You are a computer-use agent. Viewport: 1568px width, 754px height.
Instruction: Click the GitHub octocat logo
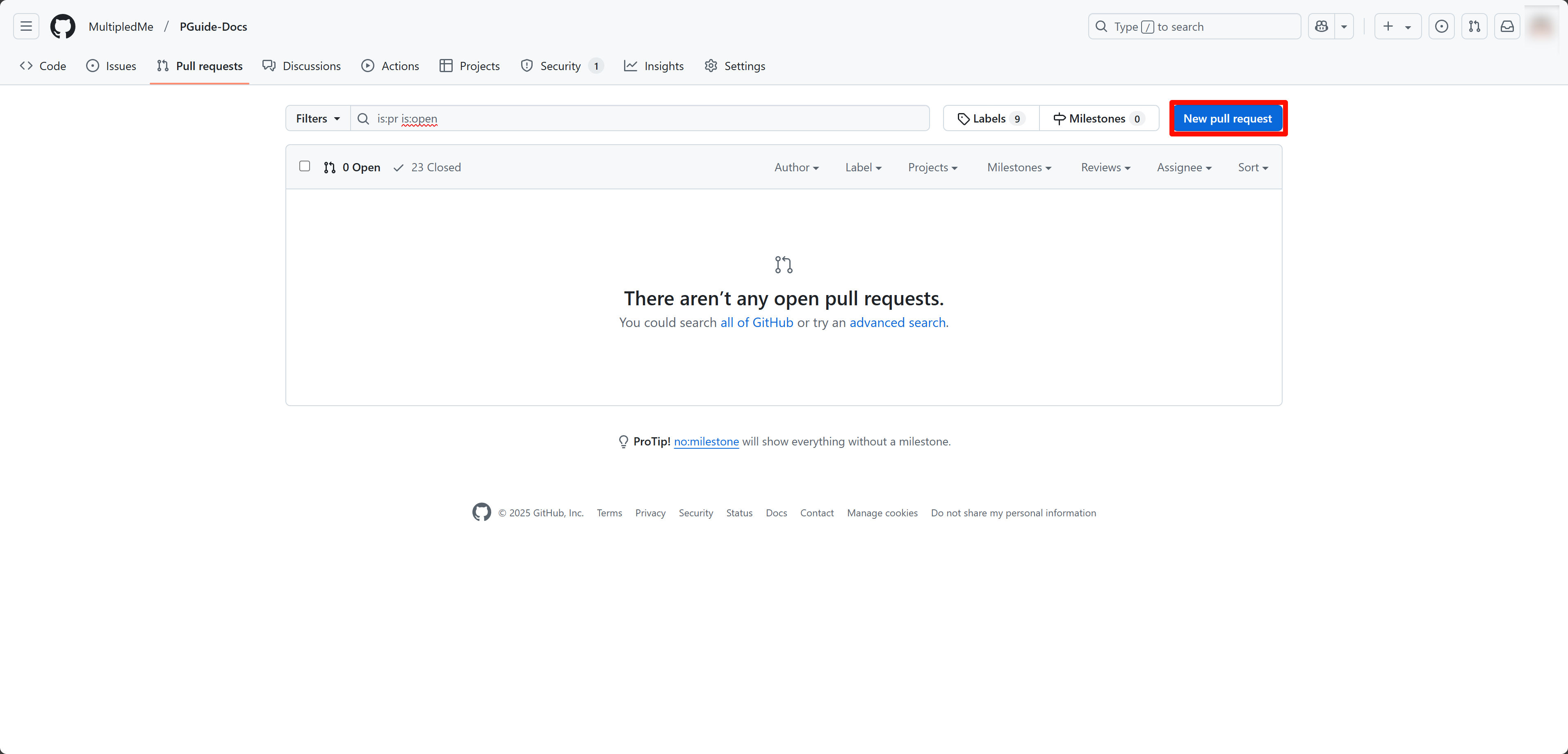point(63,26)
